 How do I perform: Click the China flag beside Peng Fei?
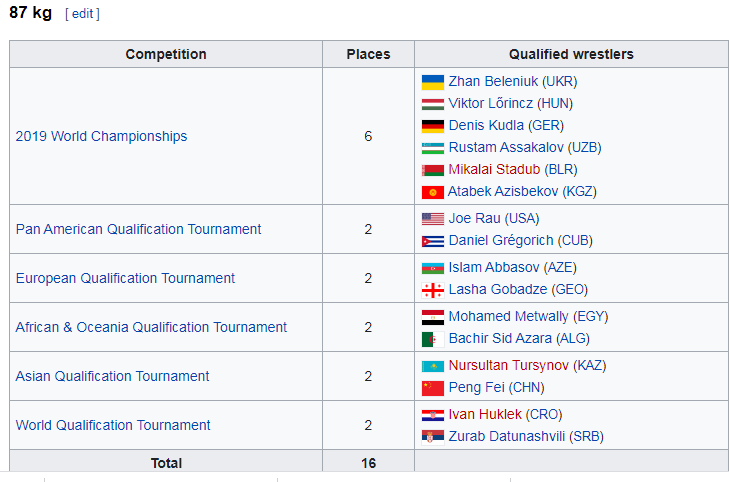[432, 388]
